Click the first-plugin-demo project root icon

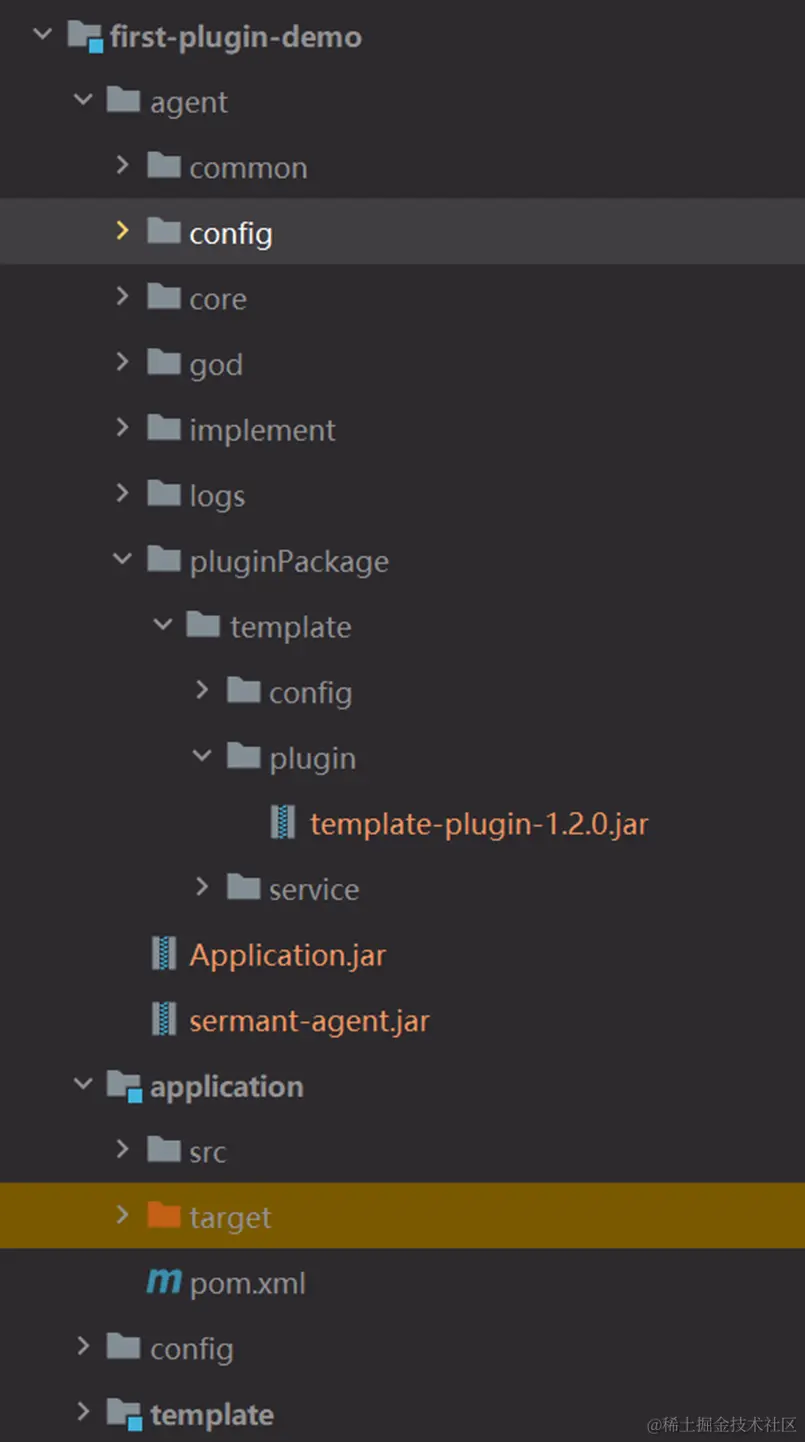85,33
